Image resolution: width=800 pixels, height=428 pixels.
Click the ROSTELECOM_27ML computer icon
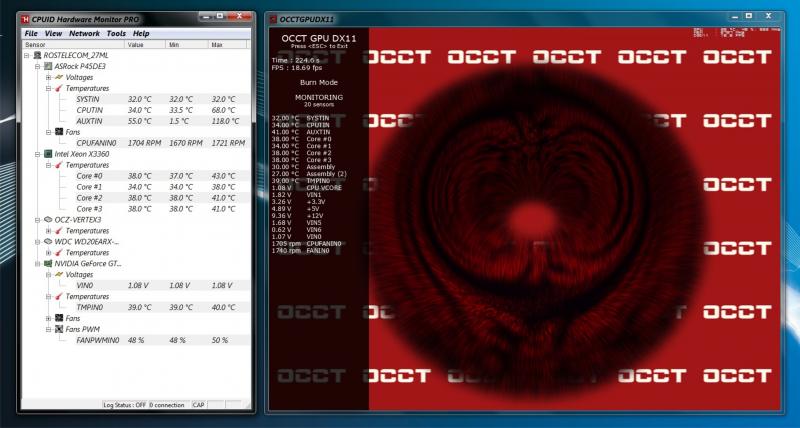(x=37, y=55)
